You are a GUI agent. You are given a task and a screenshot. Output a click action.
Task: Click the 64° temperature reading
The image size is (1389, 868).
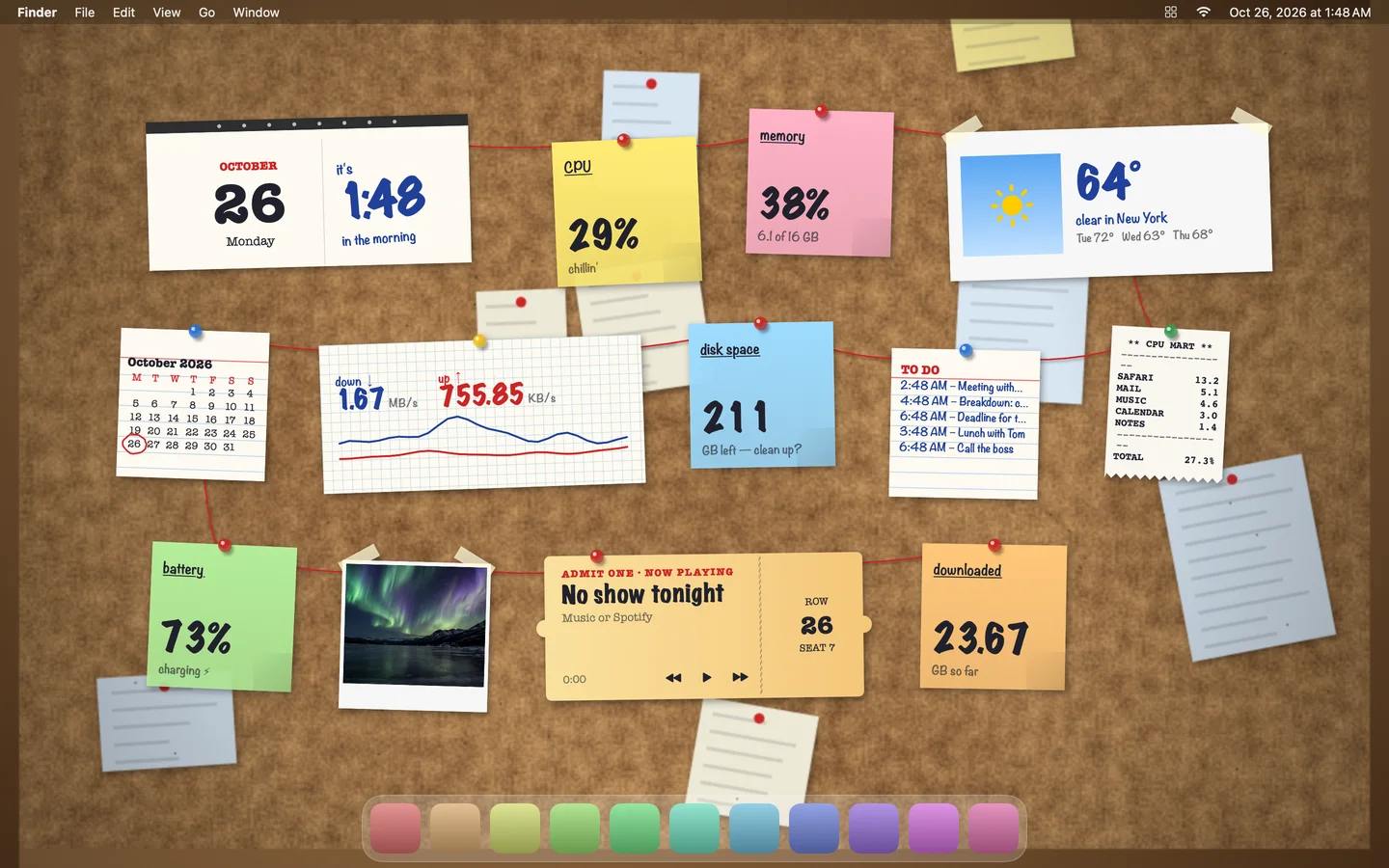pos(1108,181)
